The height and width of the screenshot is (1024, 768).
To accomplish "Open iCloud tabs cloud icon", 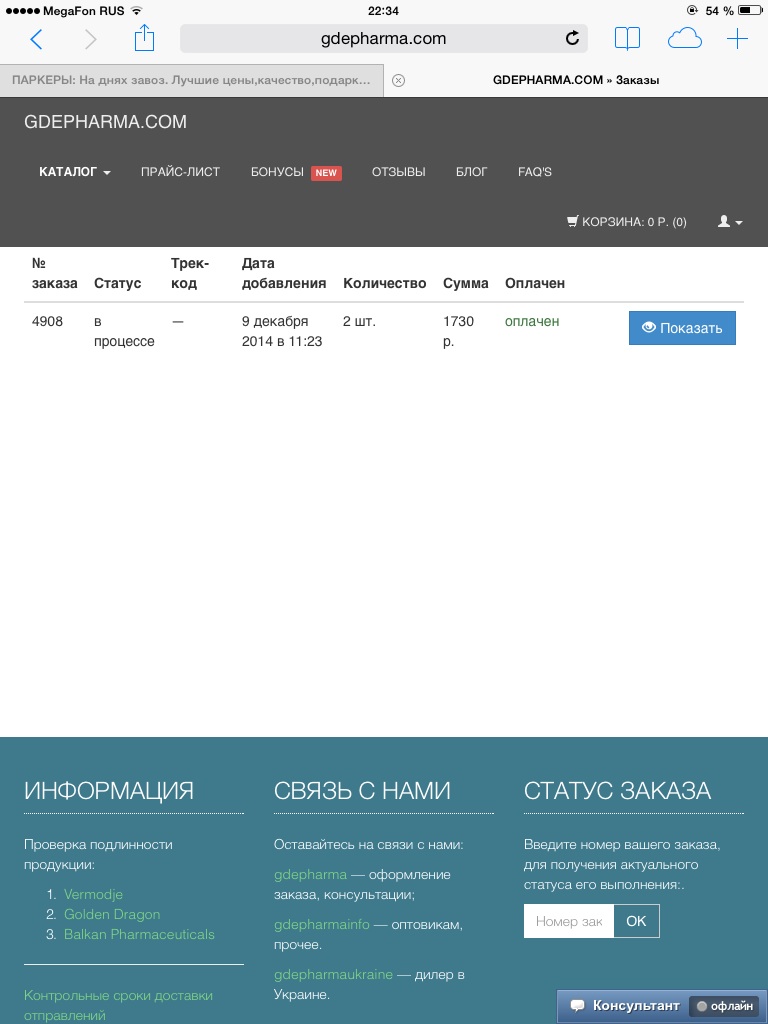I will point(684,39).
